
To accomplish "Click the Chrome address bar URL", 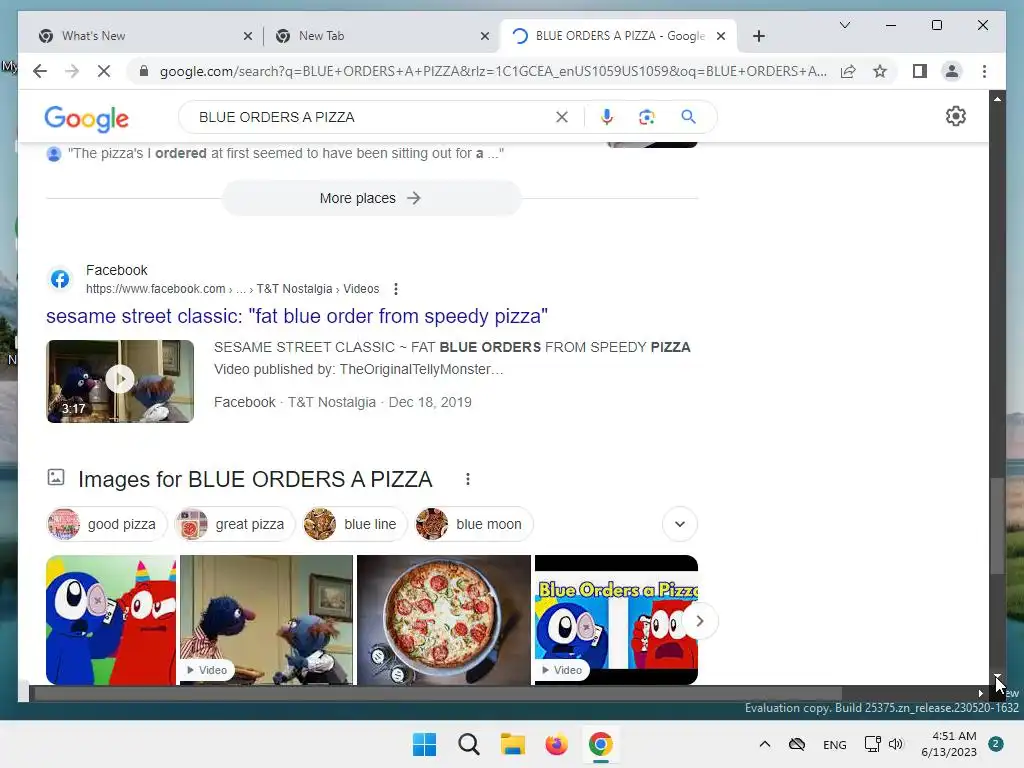I will pos(493,71).
